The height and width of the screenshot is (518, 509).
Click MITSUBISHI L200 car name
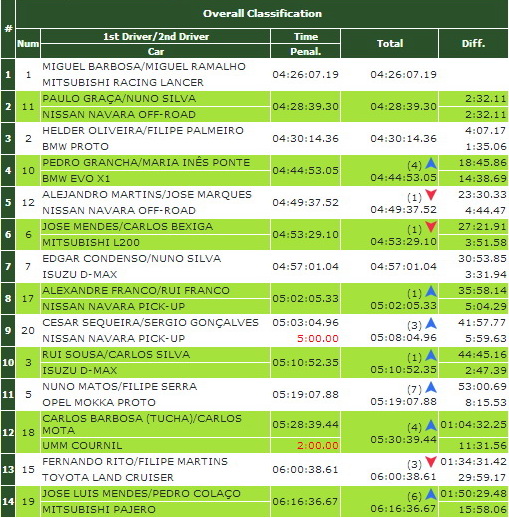tap(91, 242)
